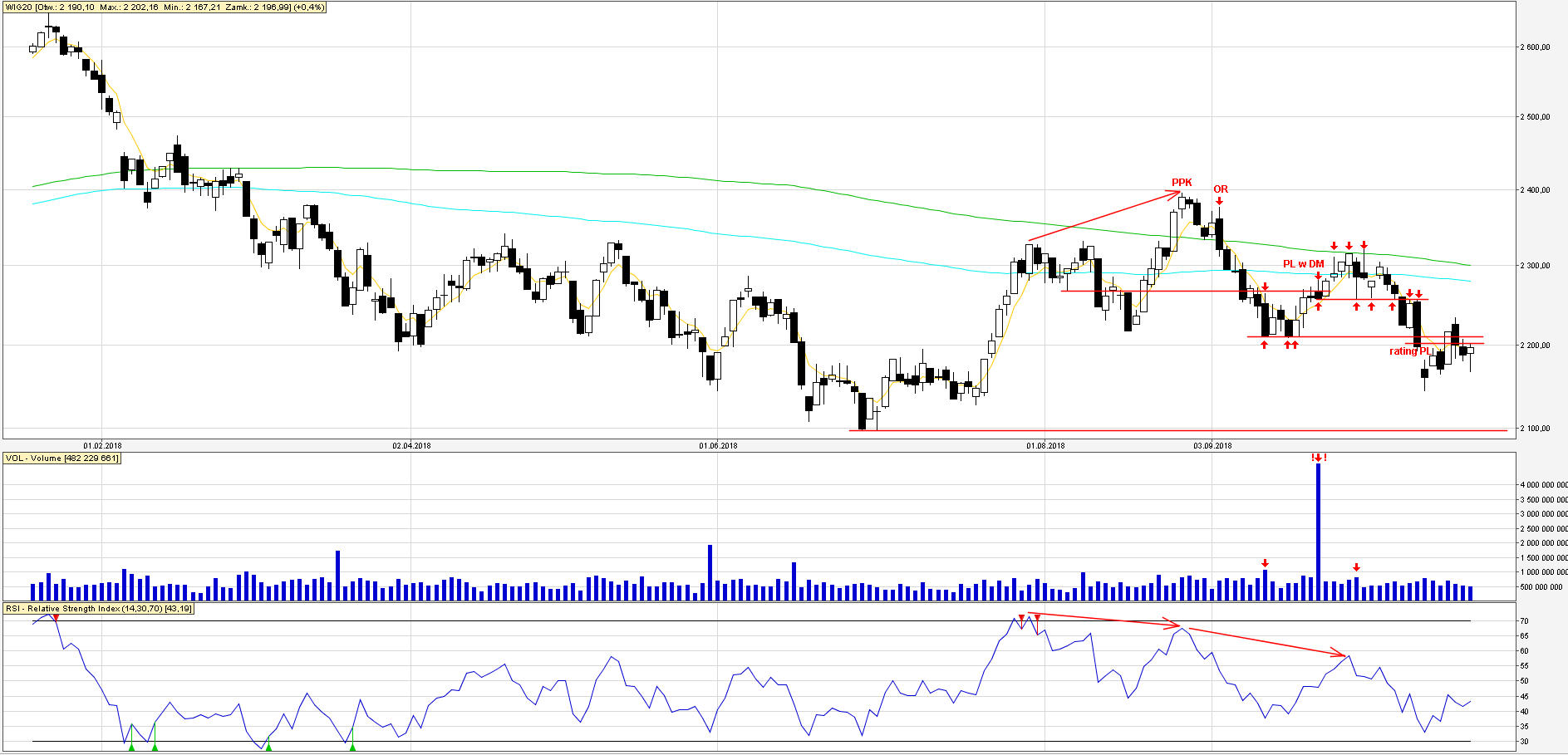Click the 30 level on RSI axis
Viewport: 1568px width, 755px height.
(x=1525, y=742)
